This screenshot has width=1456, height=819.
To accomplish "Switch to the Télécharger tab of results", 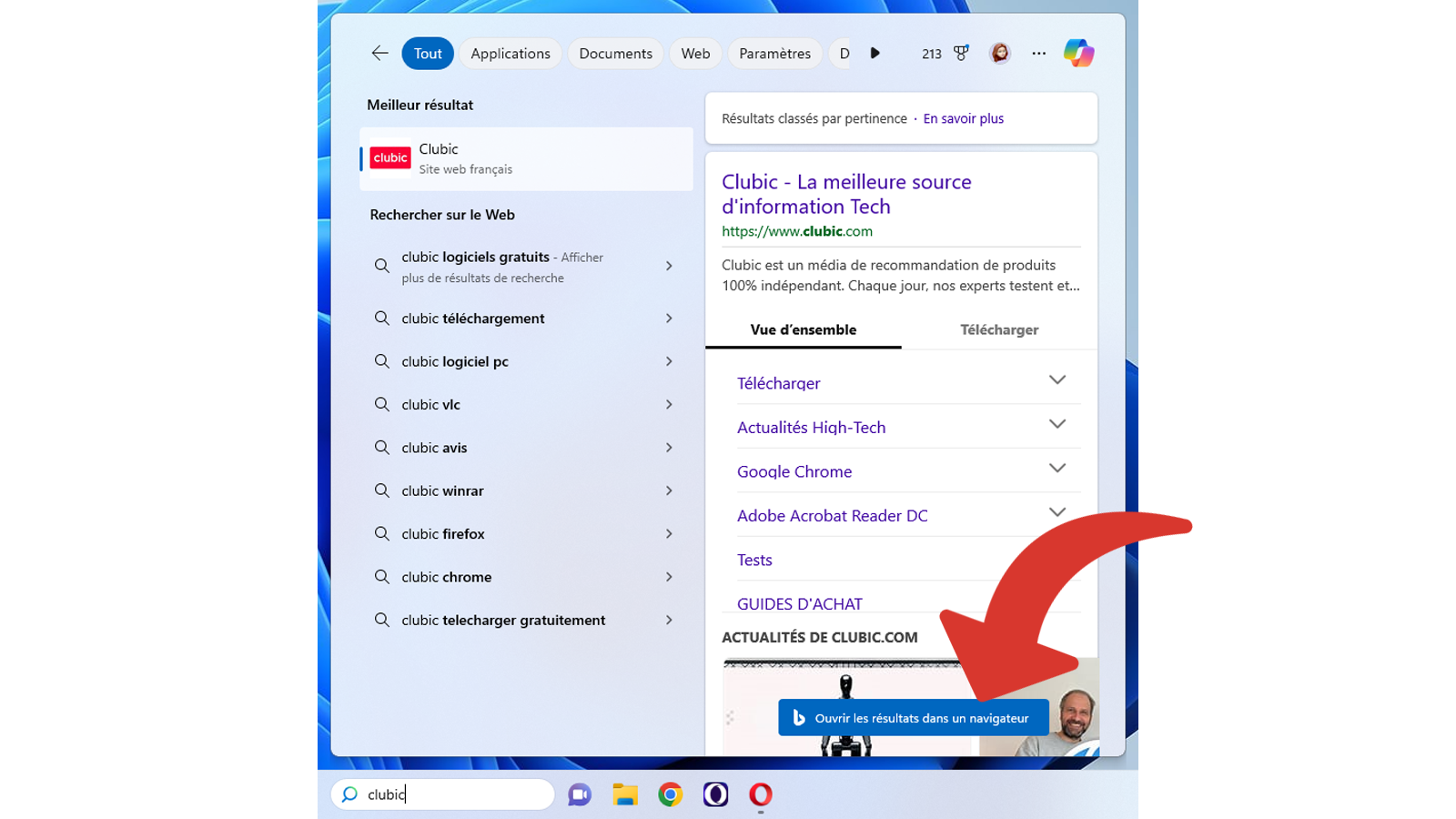I will tap(998, 329).
